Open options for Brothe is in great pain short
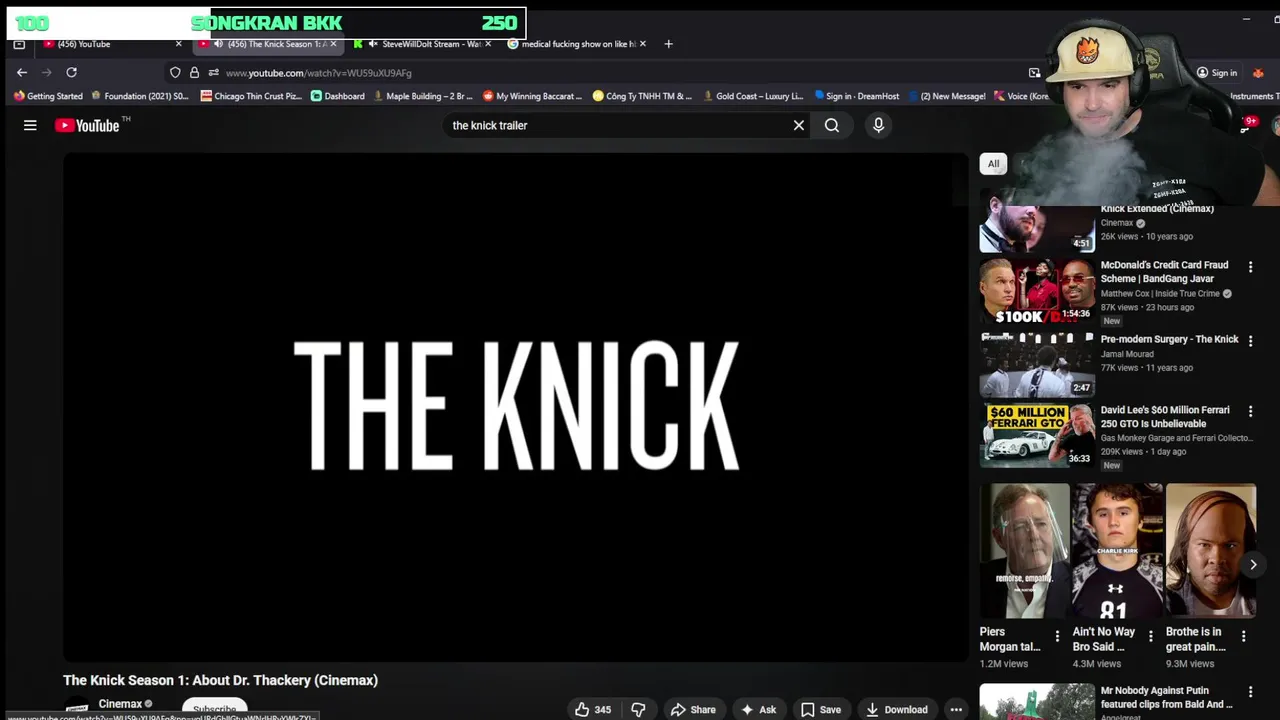Image resolution: width=1280 pixels, height=720 pixels. (x=1244, y=636)
